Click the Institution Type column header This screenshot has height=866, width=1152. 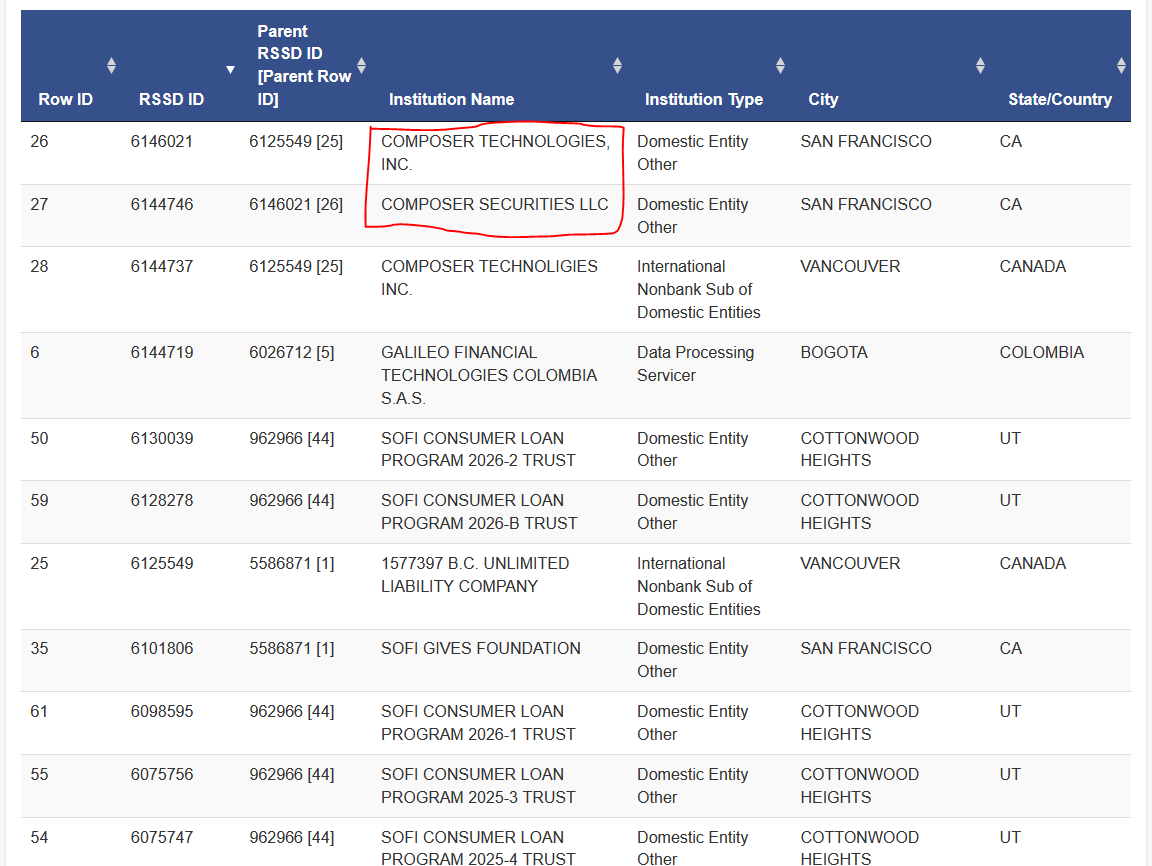pyautogui.click(x=704, y=99)
